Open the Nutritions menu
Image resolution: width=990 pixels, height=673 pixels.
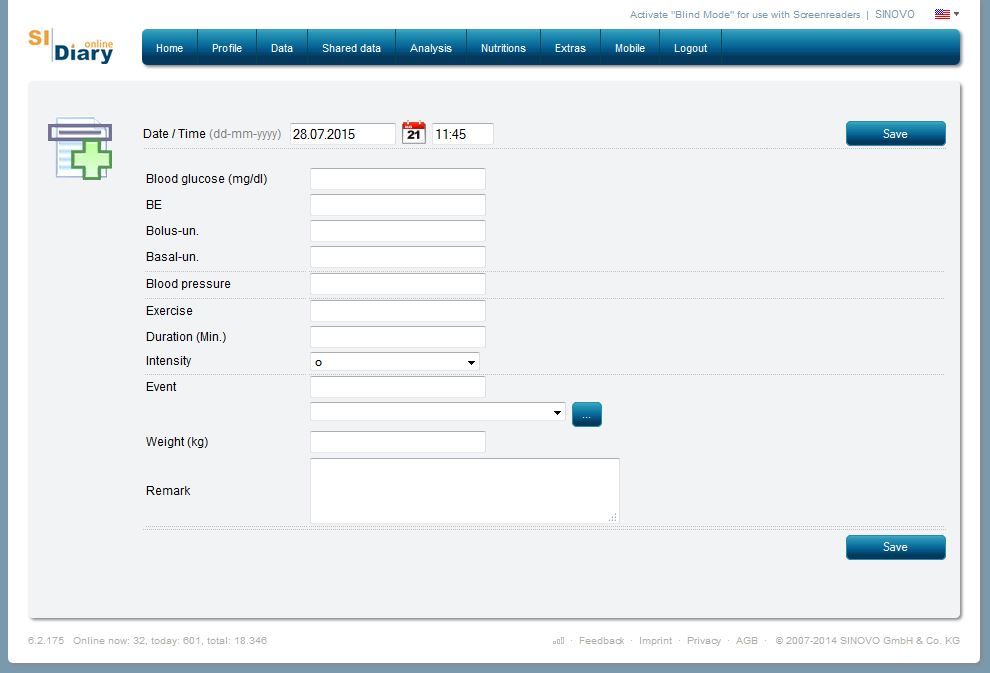click(503, 48)
